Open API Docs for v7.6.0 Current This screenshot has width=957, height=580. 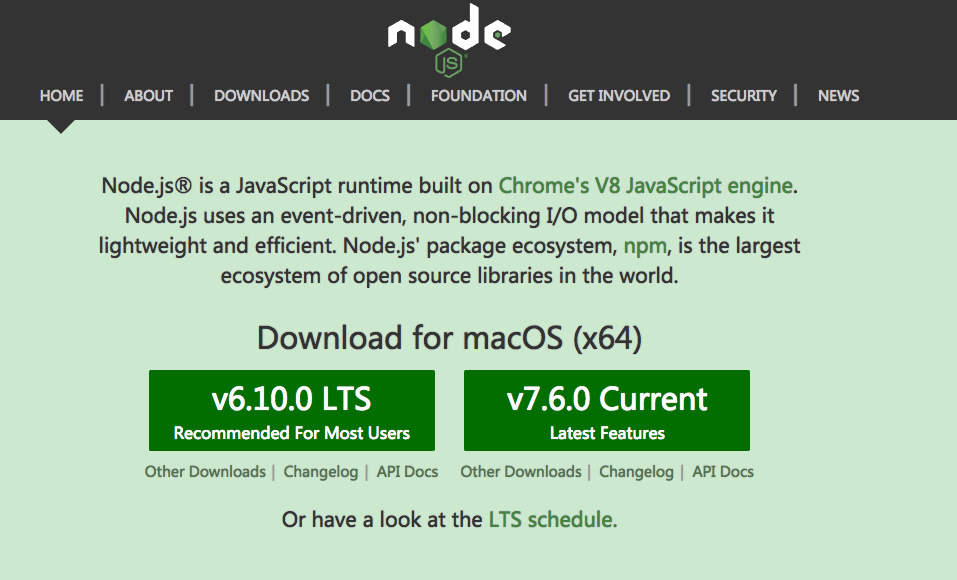click(723, 472)
